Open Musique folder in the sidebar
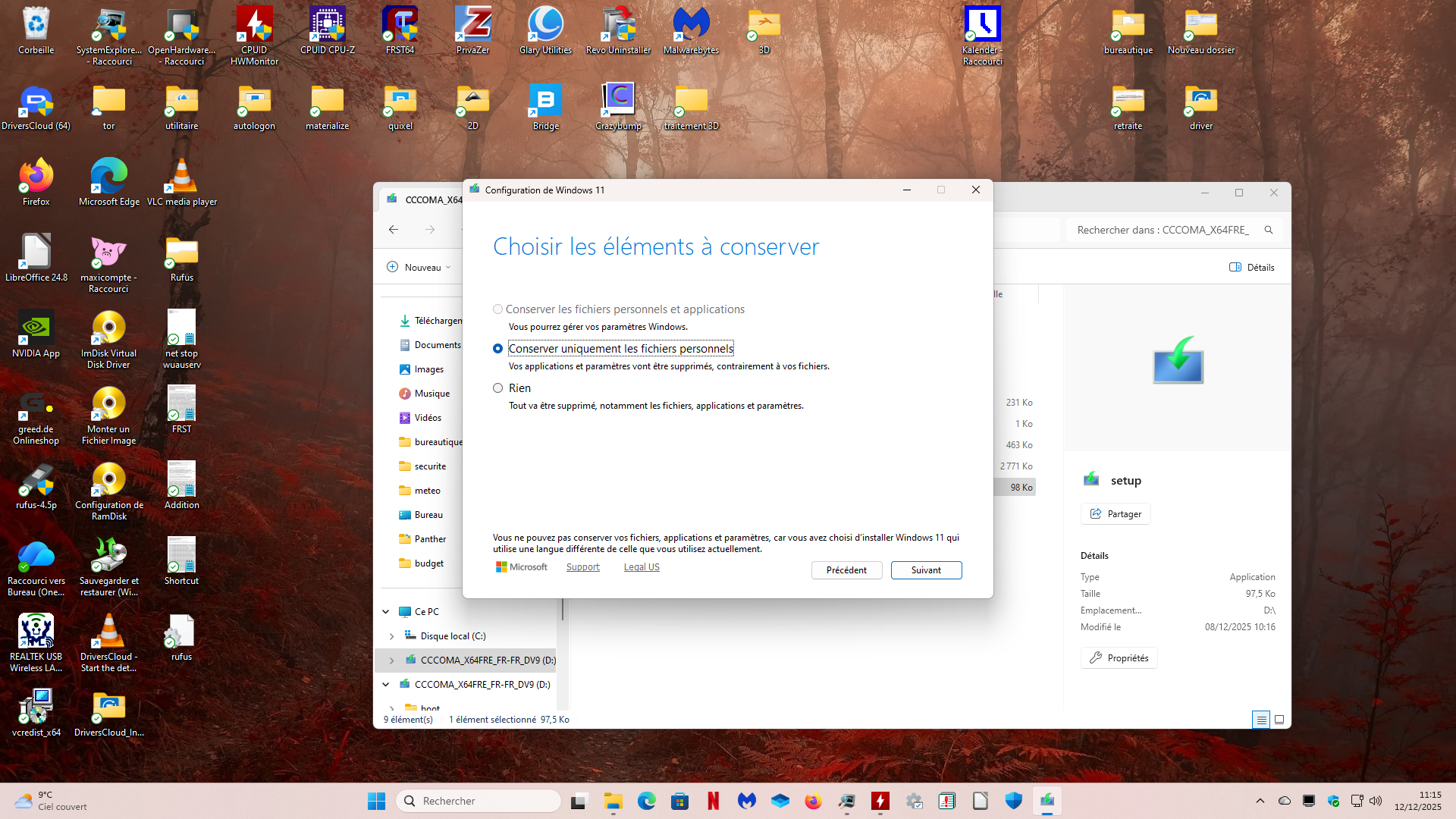Image resolution: width=1456 pixels, height=819 pixels. pyautogui.click(x=431, y=394)
